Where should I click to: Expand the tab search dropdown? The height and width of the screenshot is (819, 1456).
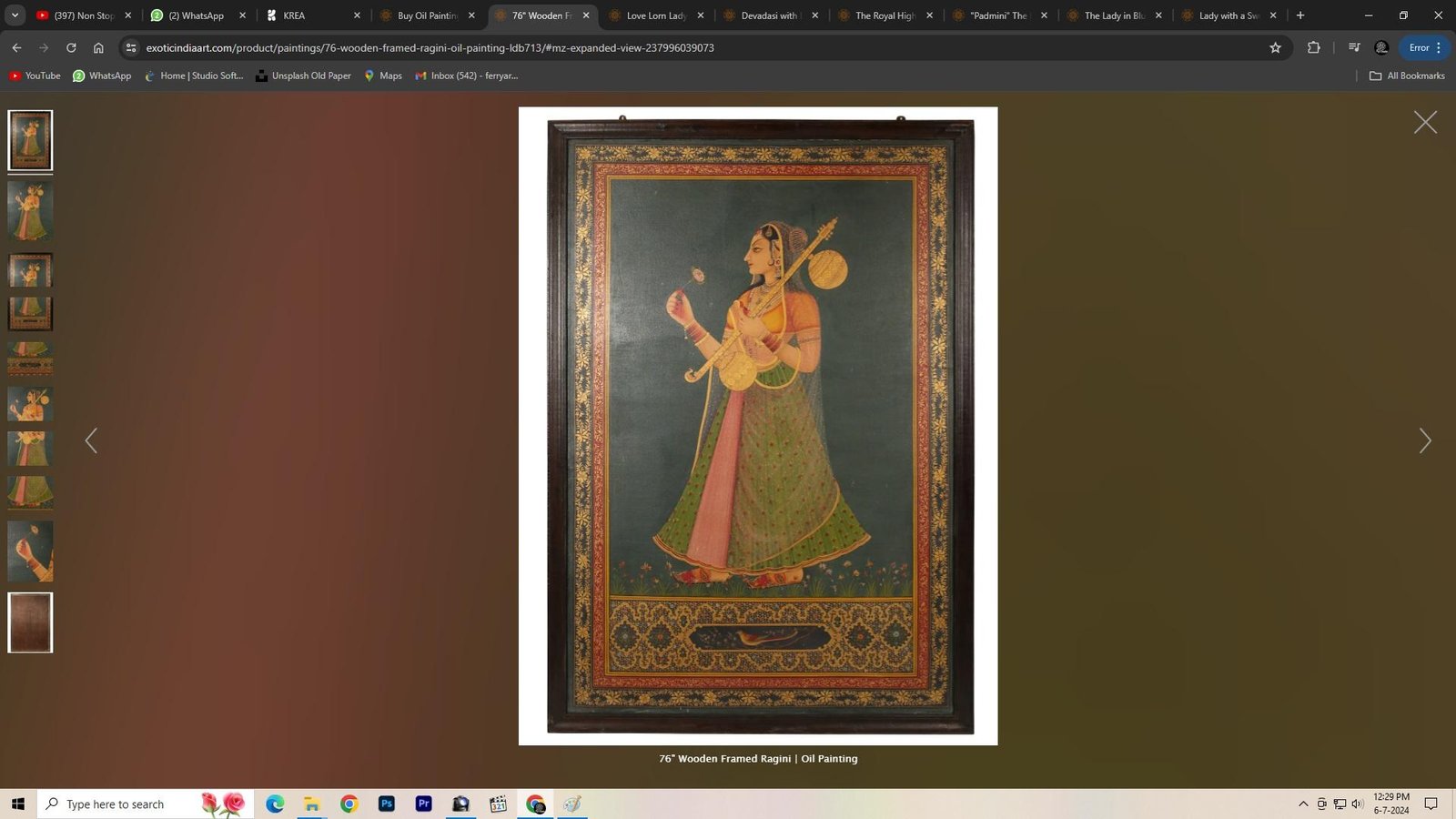[15, 15]
